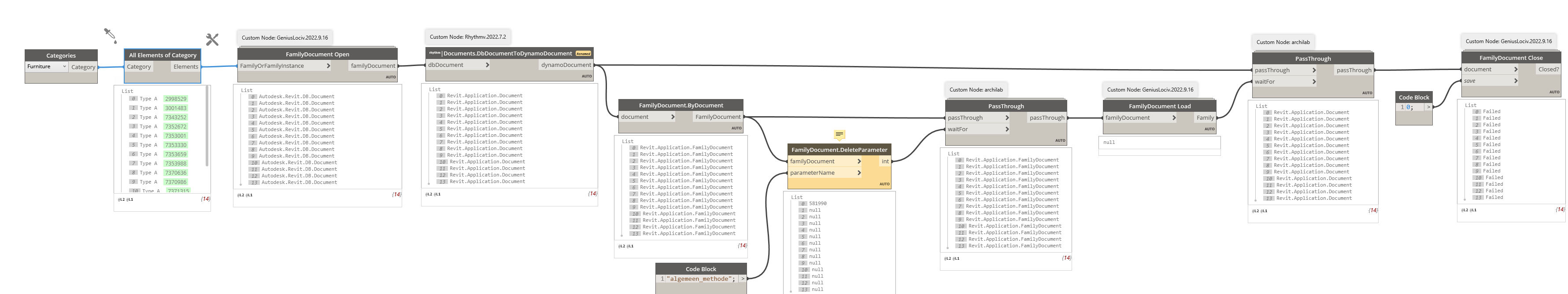Select the FamilyDocument Open node header
The height and width of the screenshot is (294, 1568).
(317, 54)
